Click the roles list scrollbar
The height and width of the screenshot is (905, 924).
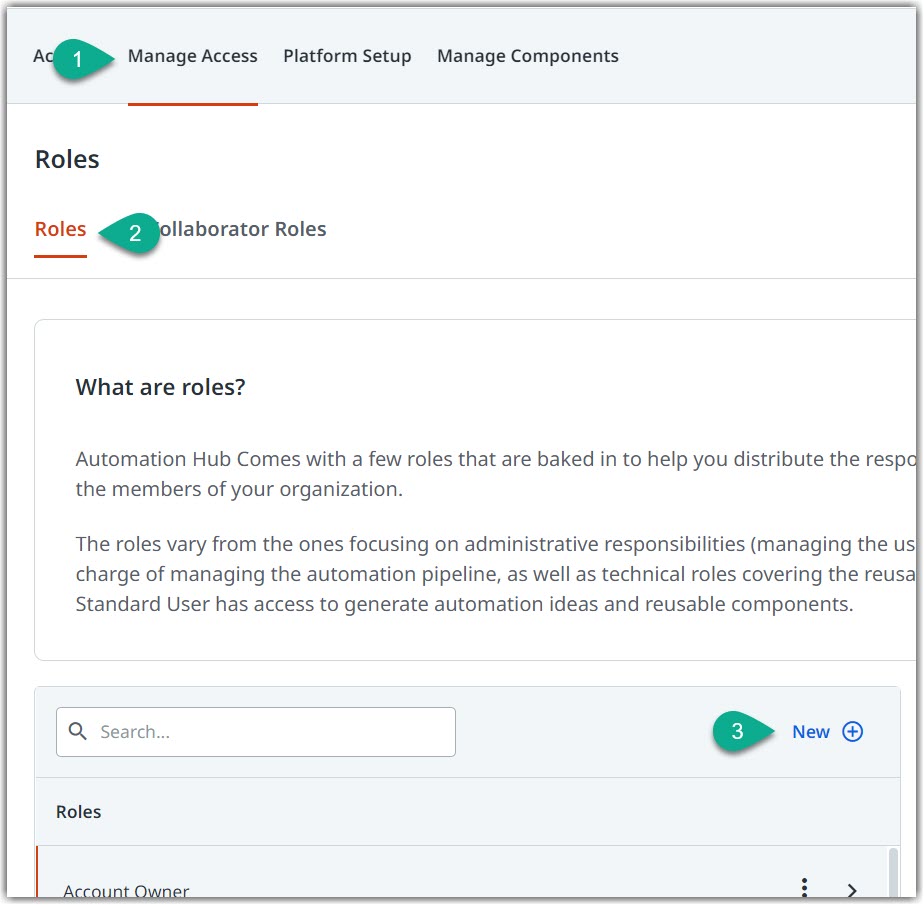(893, 873)
